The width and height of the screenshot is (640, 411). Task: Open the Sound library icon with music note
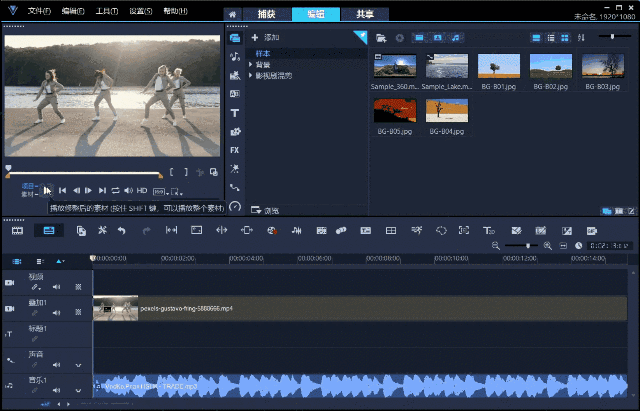(x=235, y=57)
